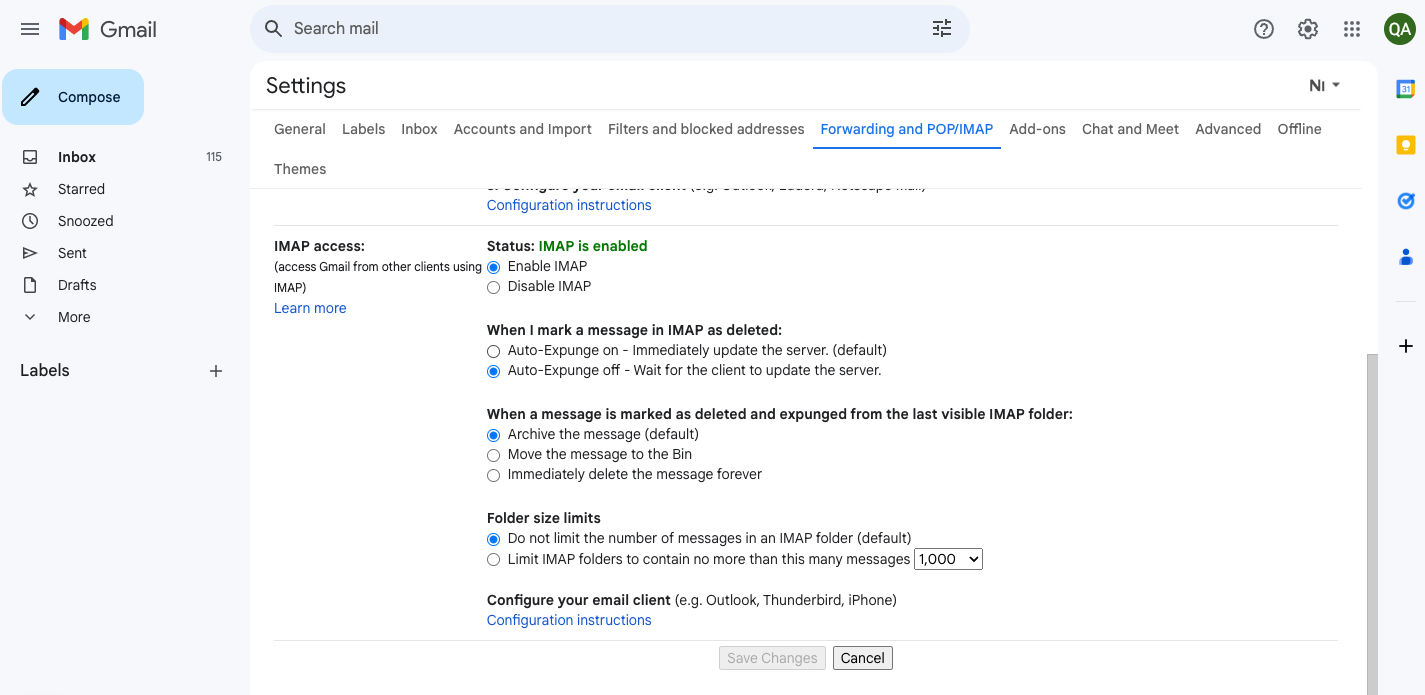1425x695 pixels.
Task: Expand the More item in sidebar
Action: point(74,317)
